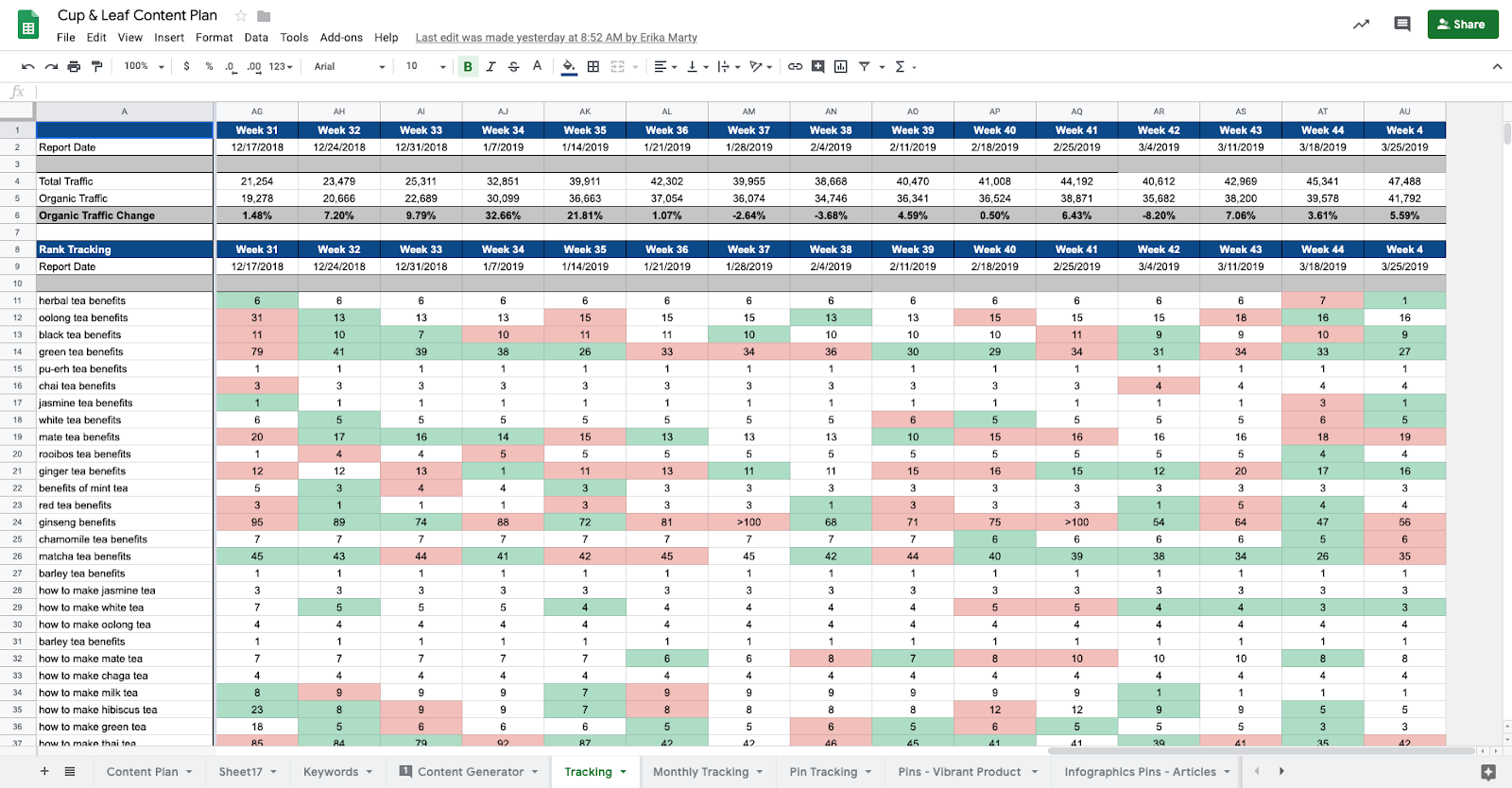
Task: Click the merge cells icon
Action: tap(618, 67)
